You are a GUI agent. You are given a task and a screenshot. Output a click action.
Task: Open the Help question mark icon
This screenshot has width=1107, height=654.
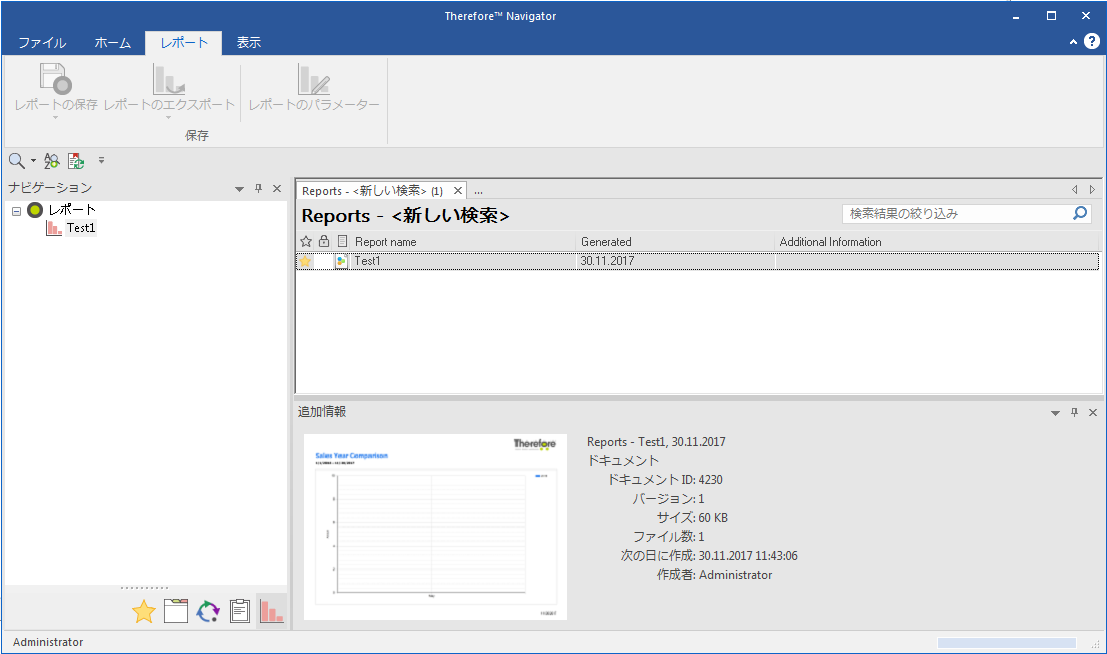pyautogui.click(x=1091, y=42)
